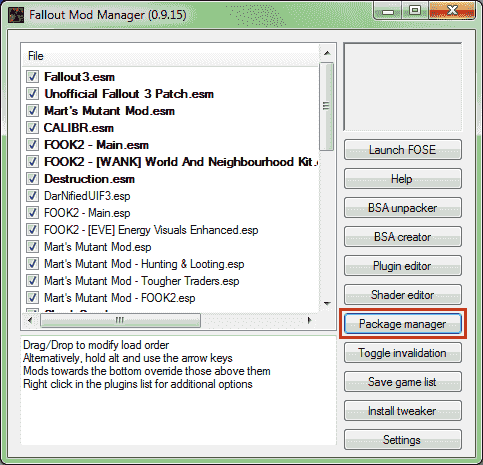Click the empty plugin preview image box

pyautogui.click(x=403, y=87)
